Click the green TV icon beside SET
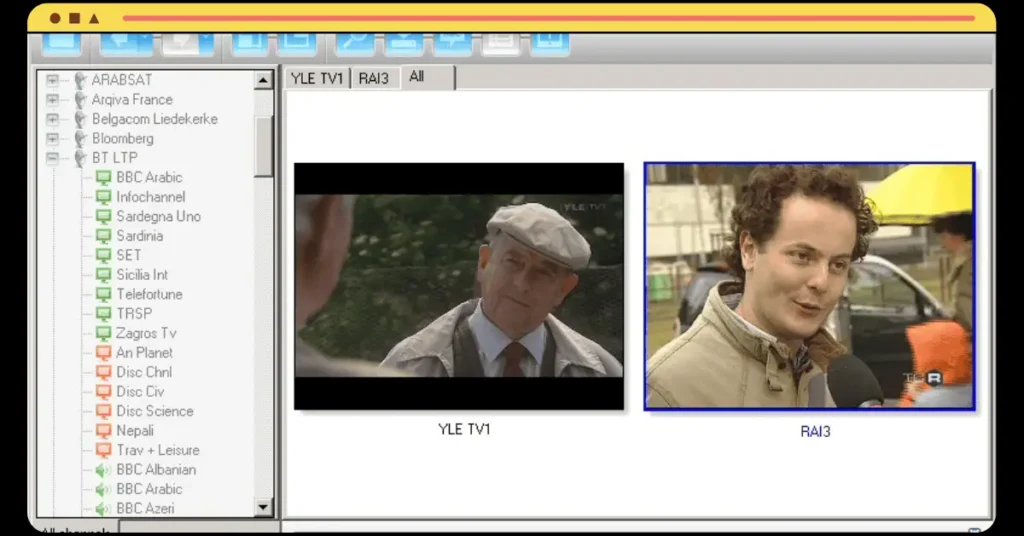Viewport: 1024px width, 536px height. click(103, 255)
